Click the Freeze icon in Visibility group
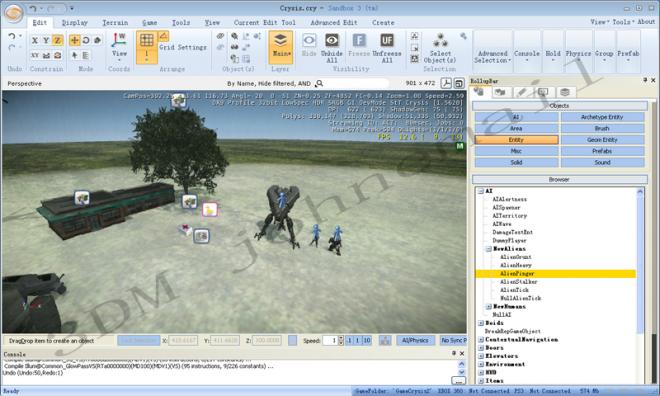The image size is (660, 396). 359,41
